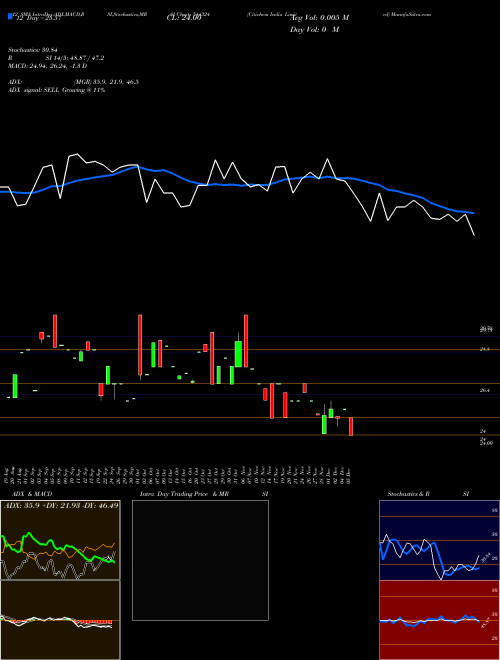Click the 'CL: 24.00' closing price label
This screenshot has height=660, width=500.
(184, 18)
